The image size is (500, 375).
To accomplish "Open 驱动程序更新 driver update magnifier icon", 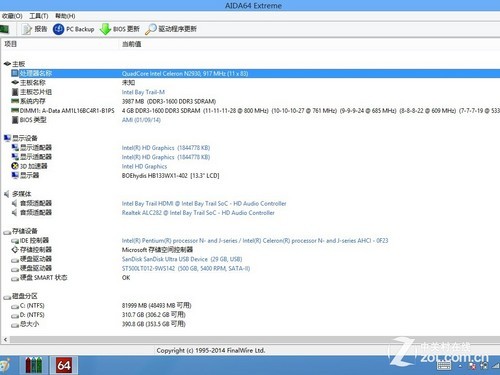I will pos(150,29).
